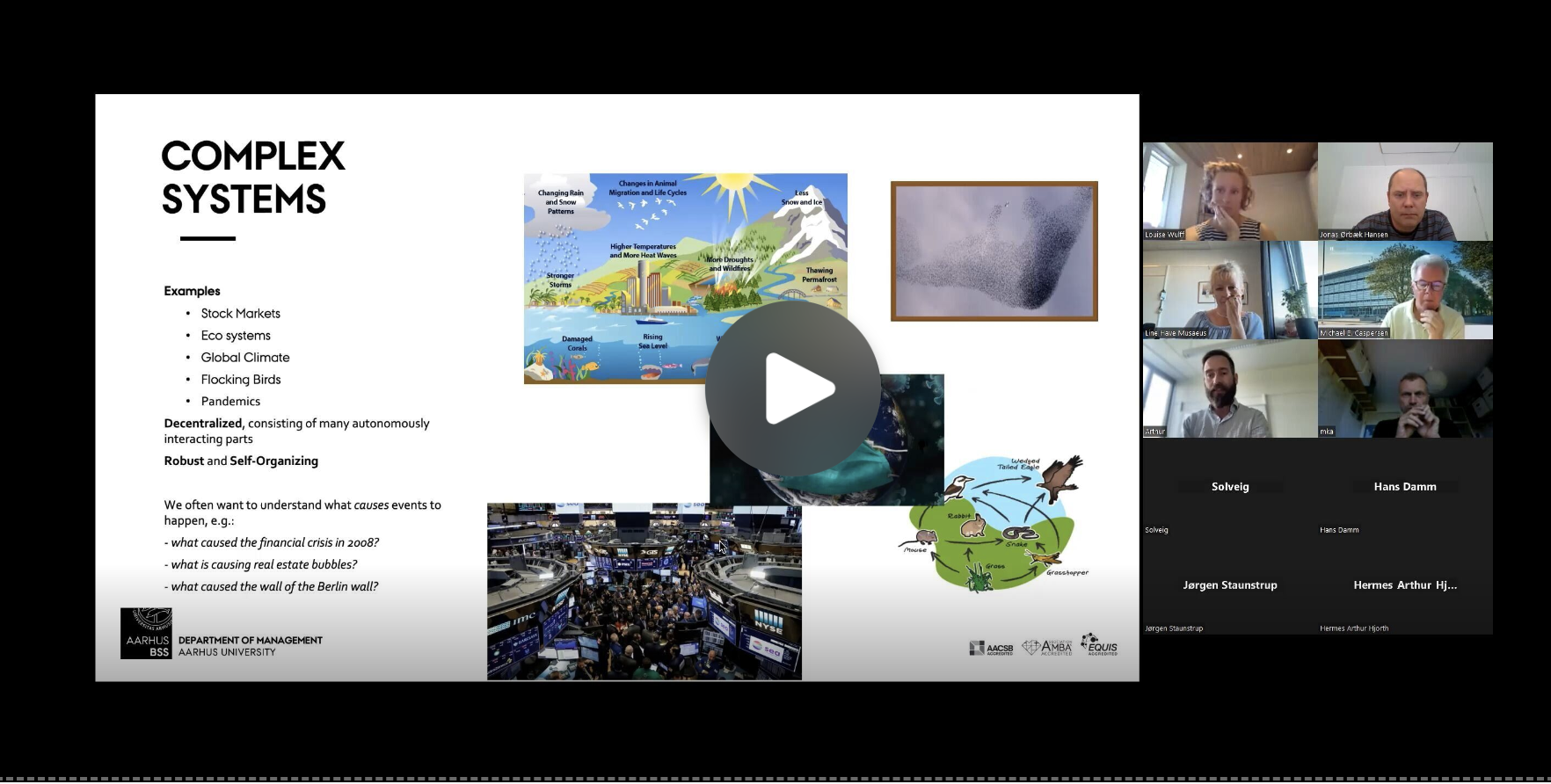Click the "Eco systems" bullet

coord(236,336)
